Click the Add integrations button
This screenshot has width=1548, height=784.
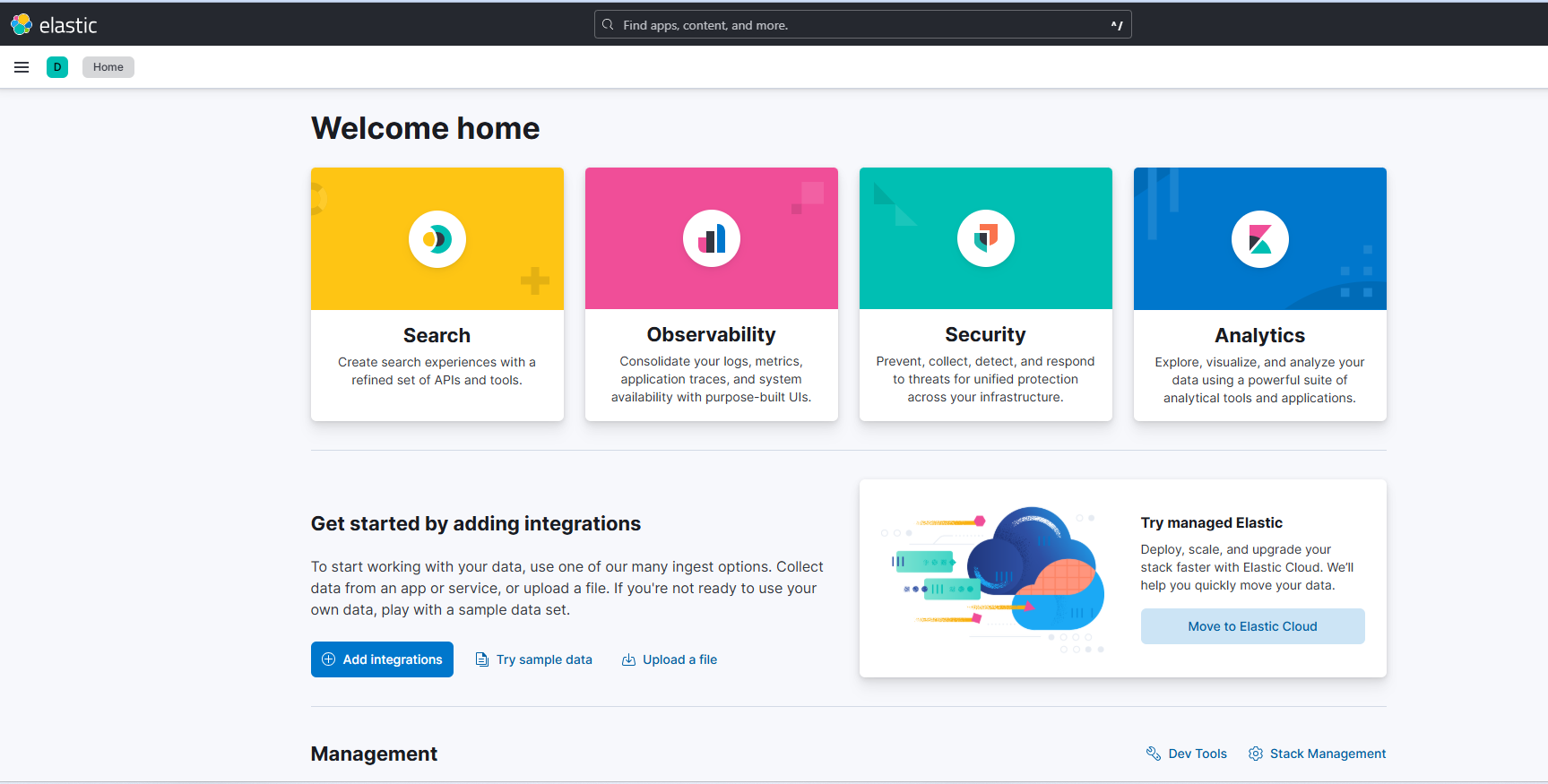coord(382,659)
